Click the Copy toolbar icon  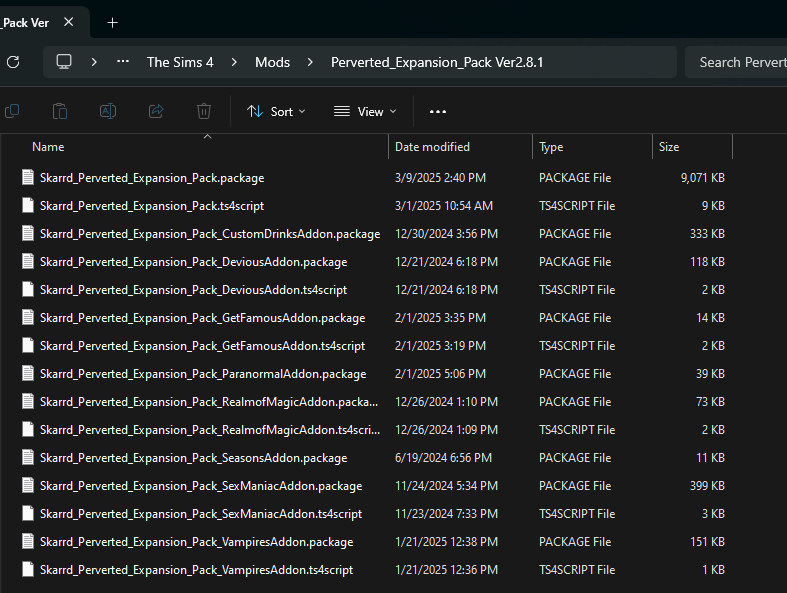coord(12,111)
